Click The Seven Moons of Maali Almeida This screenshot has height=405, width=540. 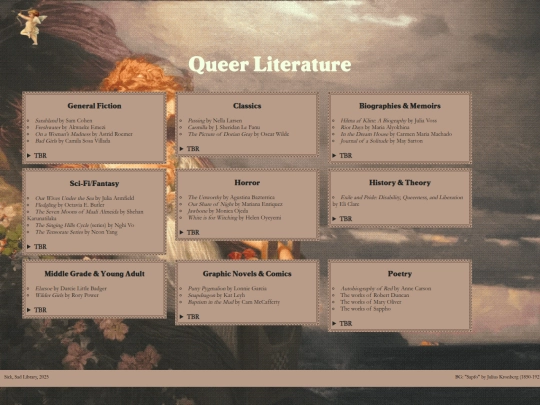tap(85, 215)
